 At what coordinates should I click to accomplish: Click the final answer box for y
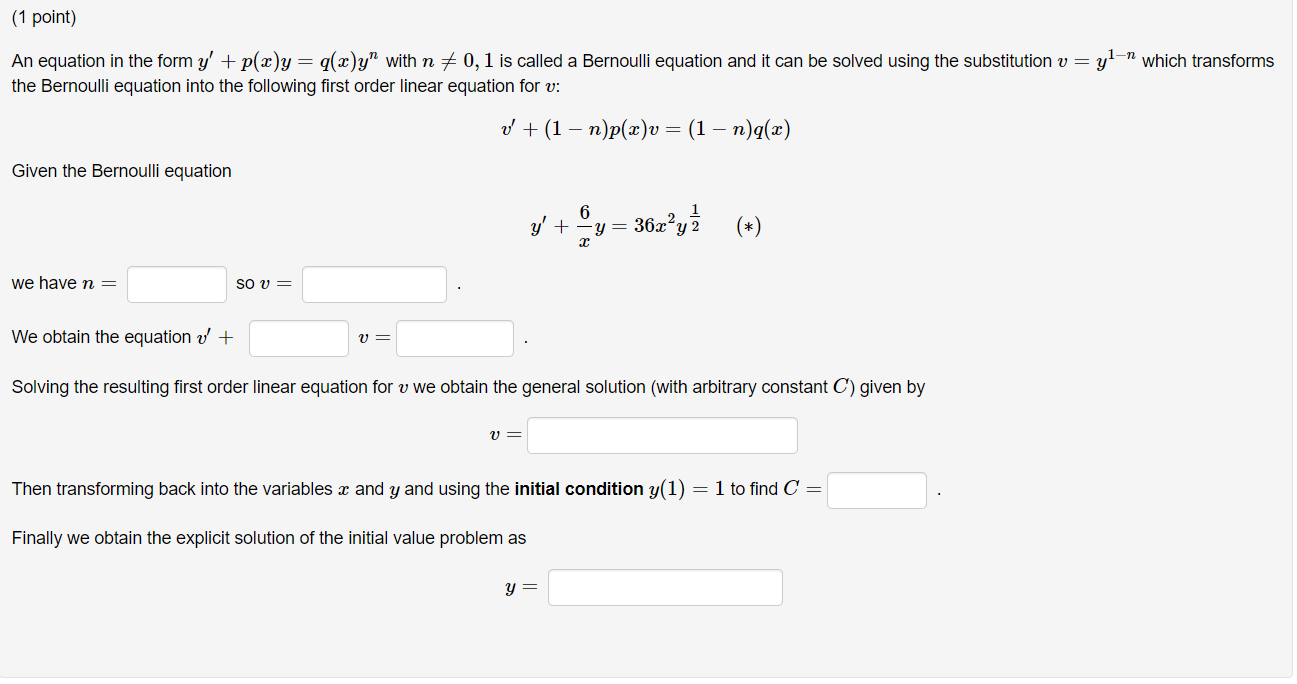[664, 587]
